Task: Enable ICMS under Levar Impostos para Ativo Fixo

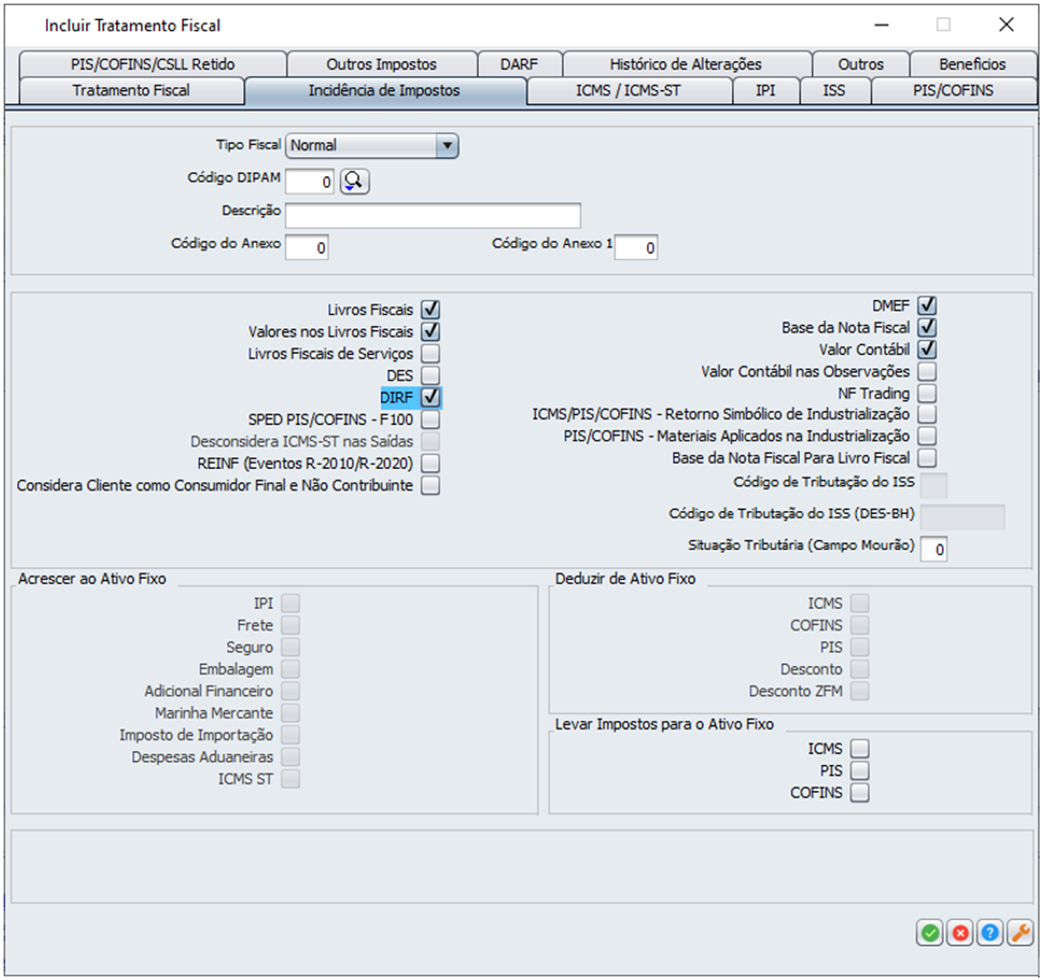Action: (860, 748)
